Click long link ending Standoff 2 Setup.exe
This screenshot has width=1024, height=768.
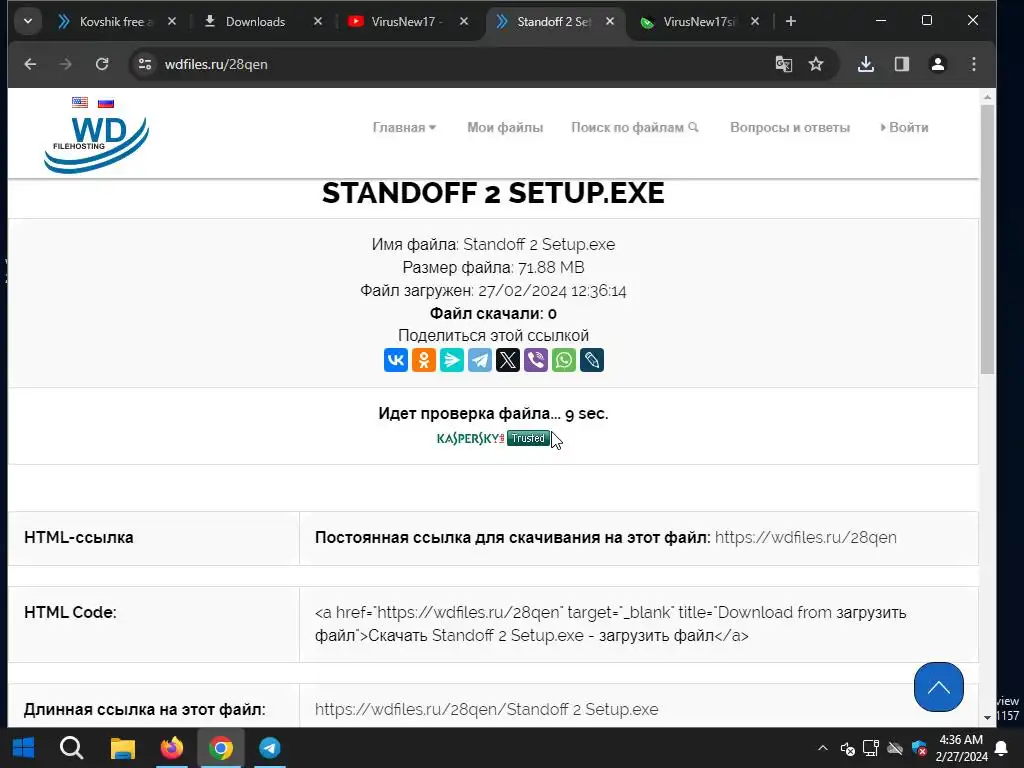coord(487,709)
